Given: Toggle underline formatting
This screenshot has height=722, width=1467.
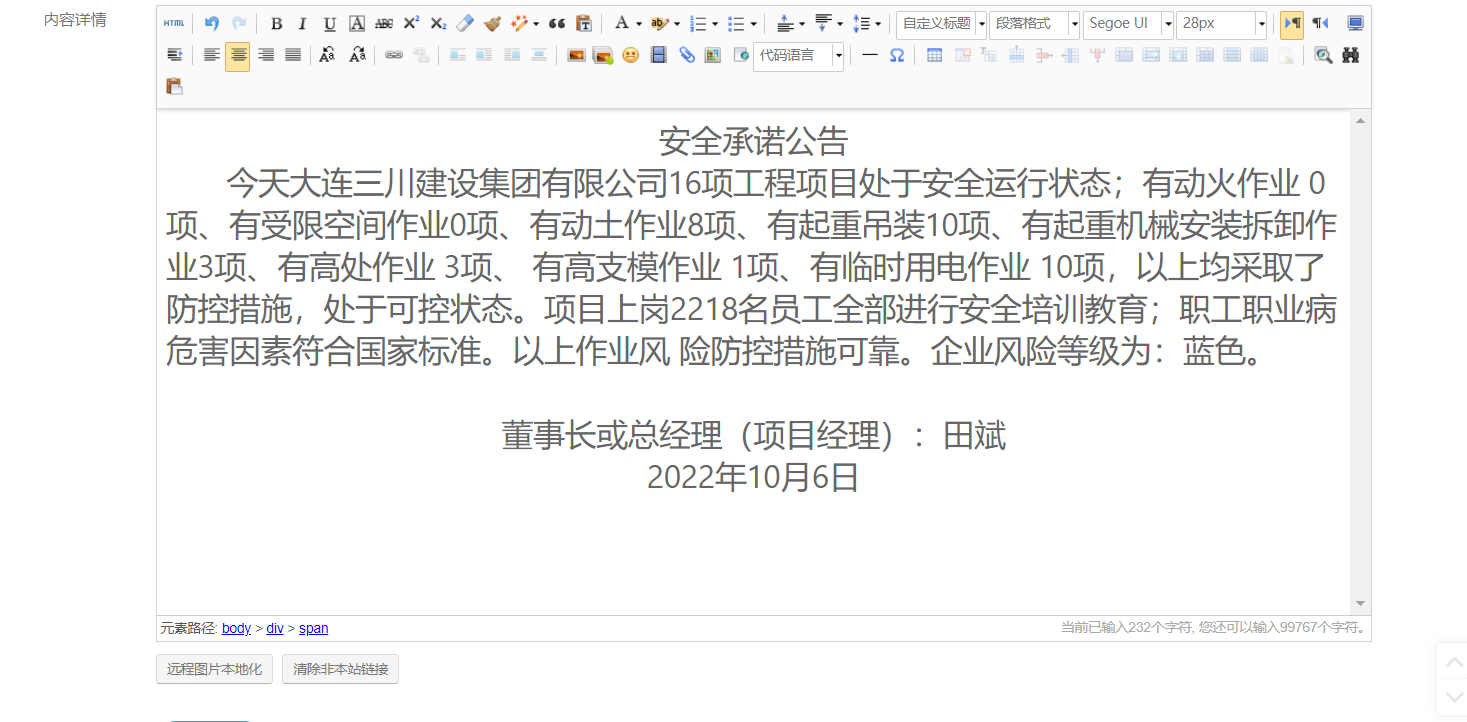Looking at the screenshot, I should [330, 24].
